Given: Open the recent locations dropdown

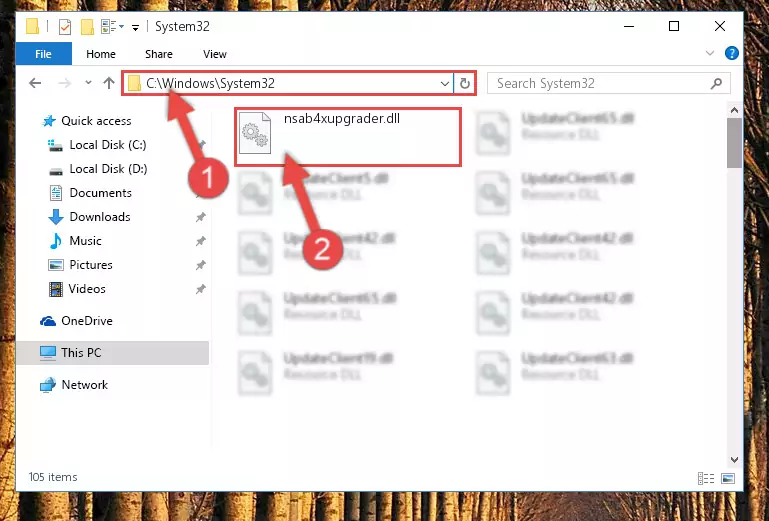Looking at the screenshot, I should point(88,83).
